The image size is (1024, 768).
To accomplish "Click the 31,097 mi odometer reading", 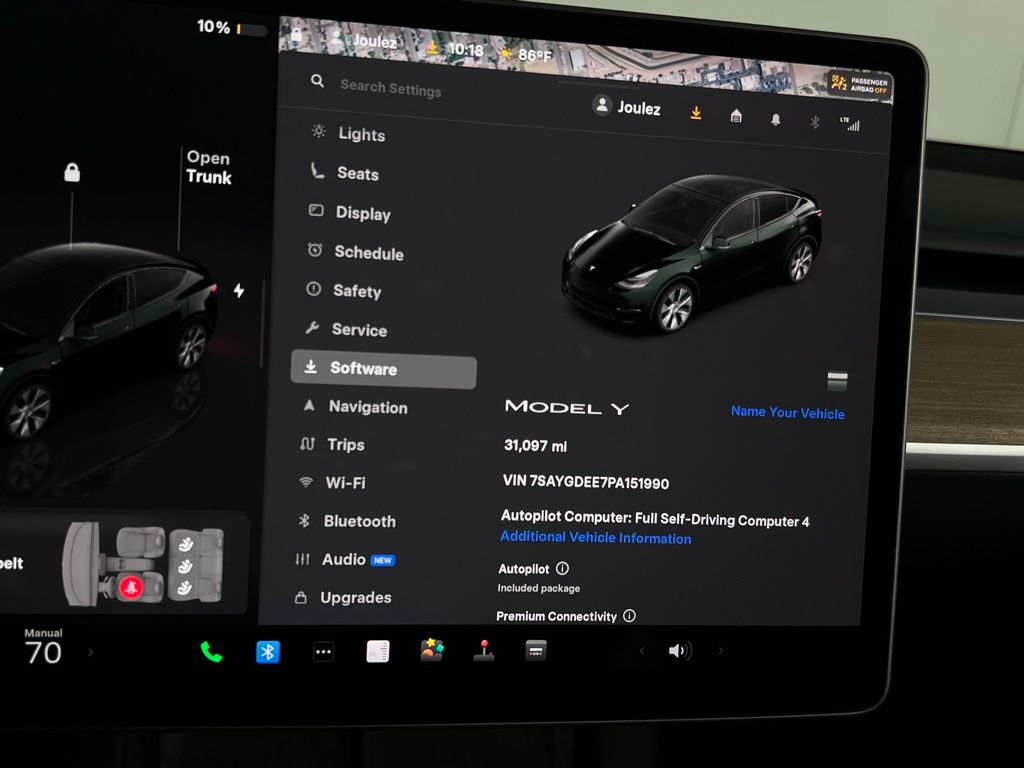I will click(536, 446).
